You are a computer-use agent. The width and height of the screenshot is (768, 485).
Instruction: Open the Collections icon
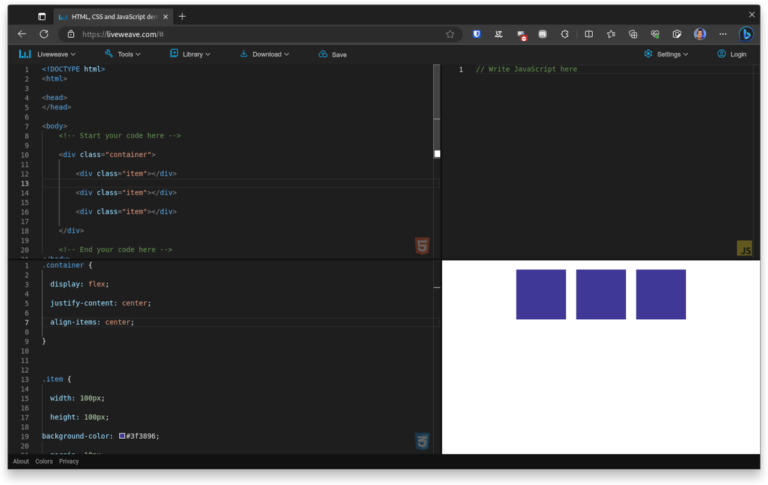pos(633,34)
